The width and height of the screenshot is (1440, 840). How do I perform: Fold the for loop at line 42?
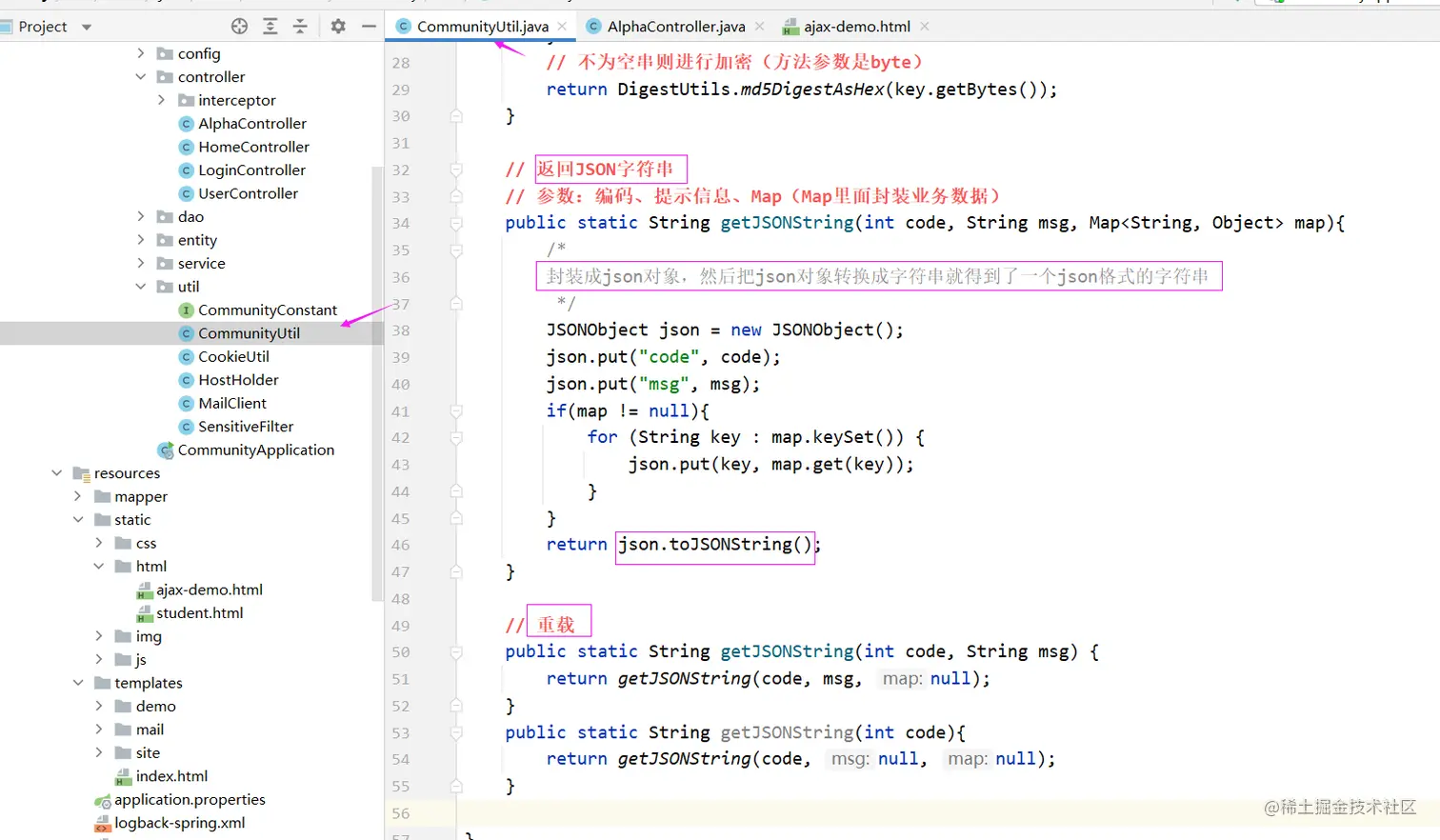click(456, 438)
